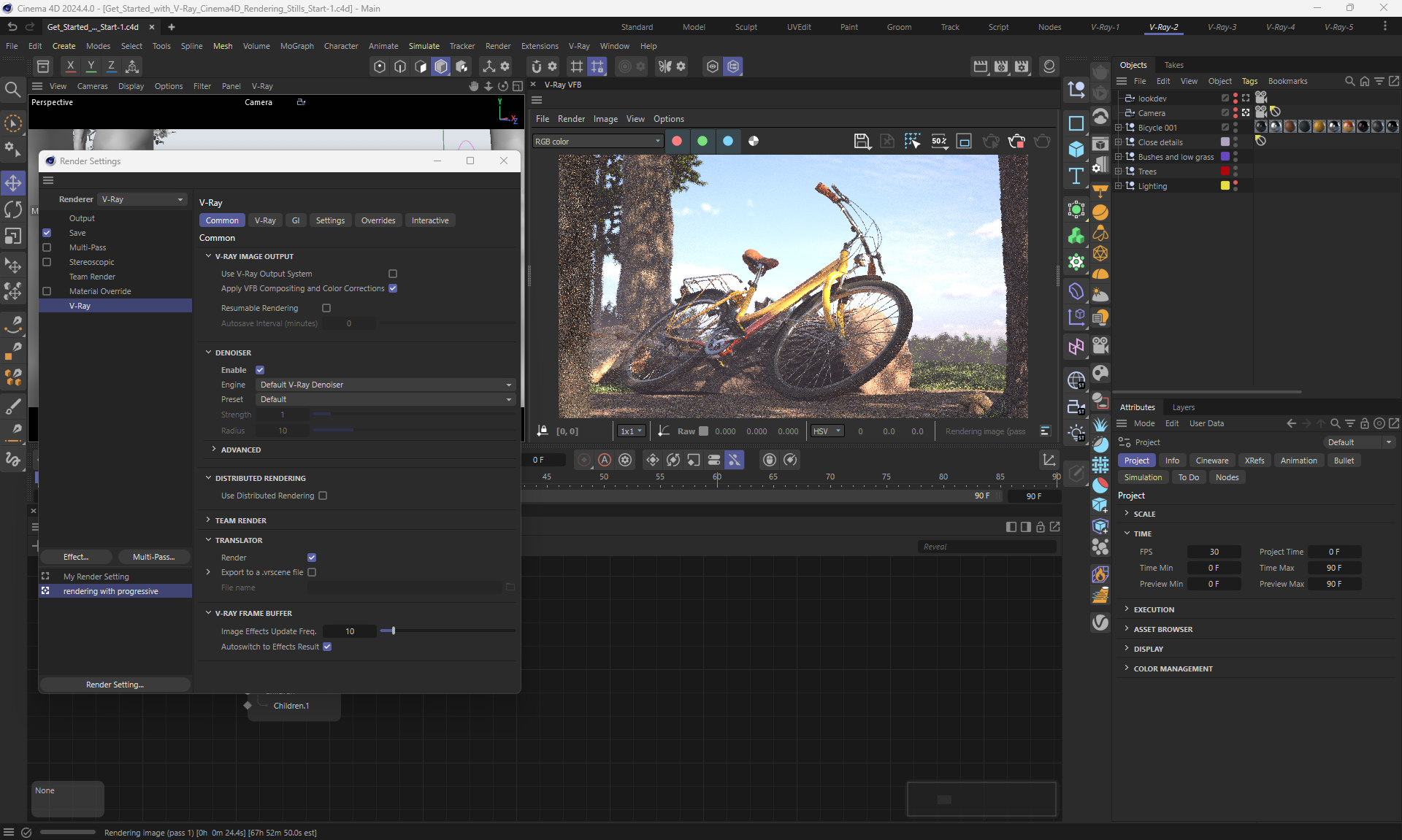This screenshot has width=1402, height=840.
Task: Check Use Distributed Rendering option
Action: pos(323,496)
